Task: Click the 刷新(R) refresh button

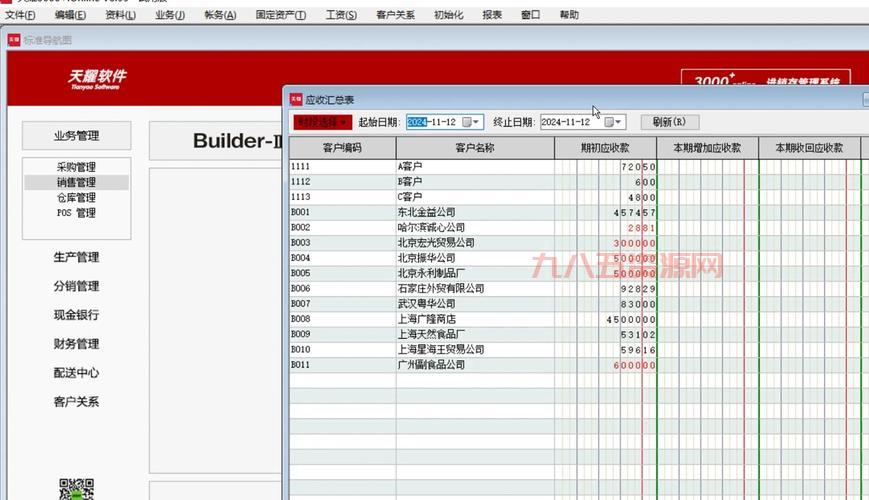Action: tap(669, 122)
